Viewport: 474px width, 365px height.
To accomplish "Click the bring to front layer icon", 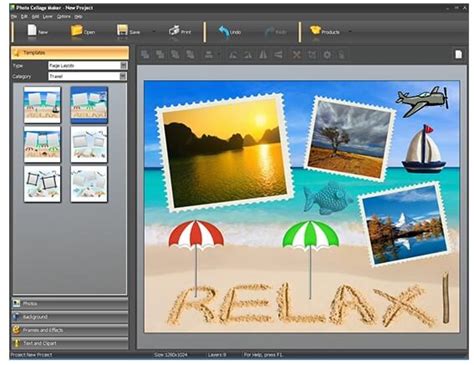I will (145, 54).
